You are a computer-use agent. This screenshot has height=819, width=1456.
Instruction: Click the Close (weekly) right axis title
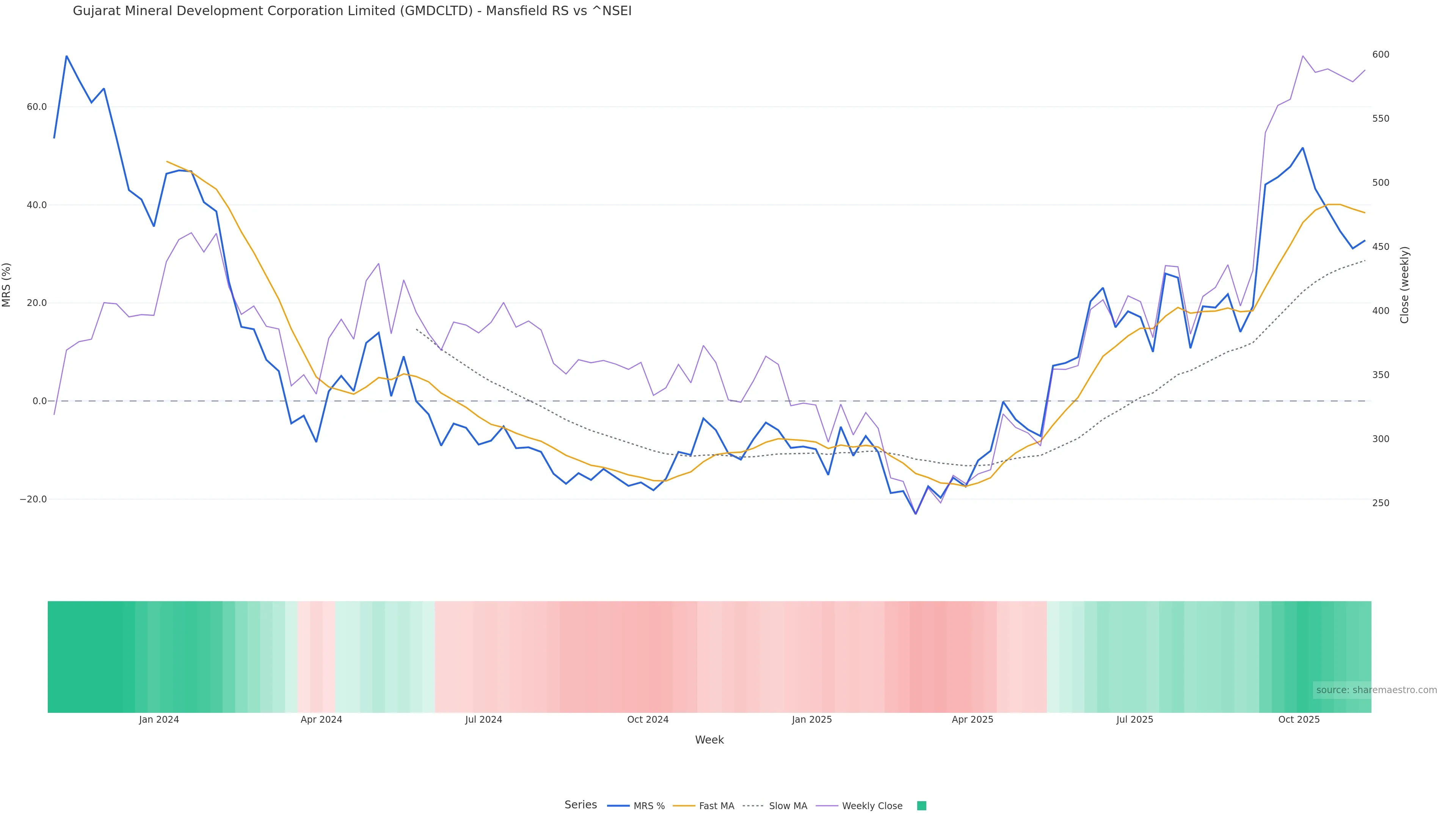[x=1404, y=285]
